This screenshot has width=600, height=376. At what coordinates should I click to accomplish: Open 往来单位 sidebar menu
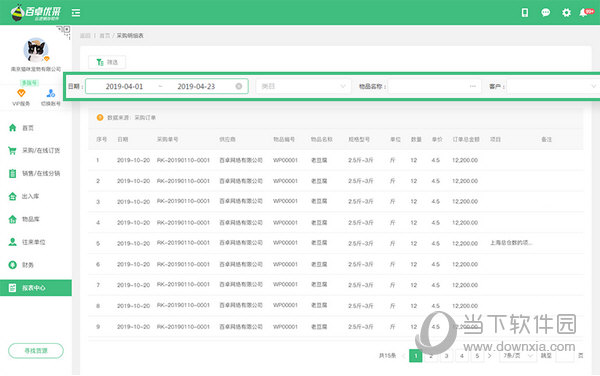coord(27,242)
